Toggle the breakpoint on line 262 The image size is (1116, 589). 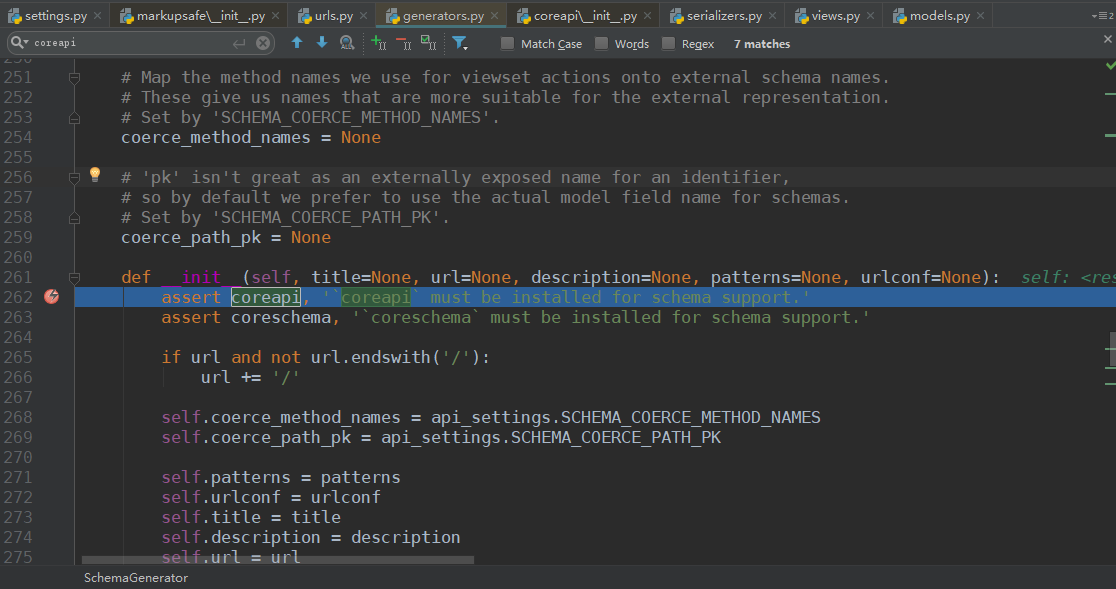(51, 297)
